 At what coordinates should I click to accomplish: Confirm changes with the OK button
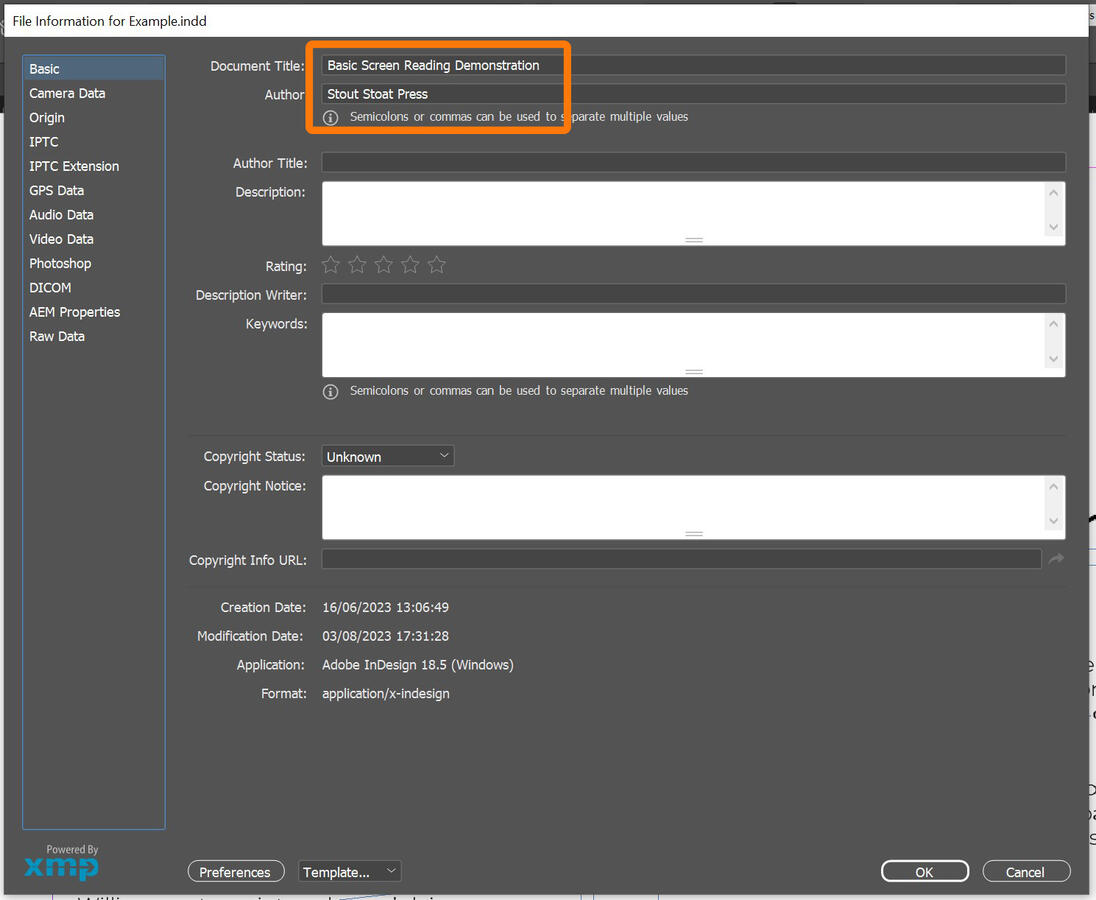(x=924, y=871)
